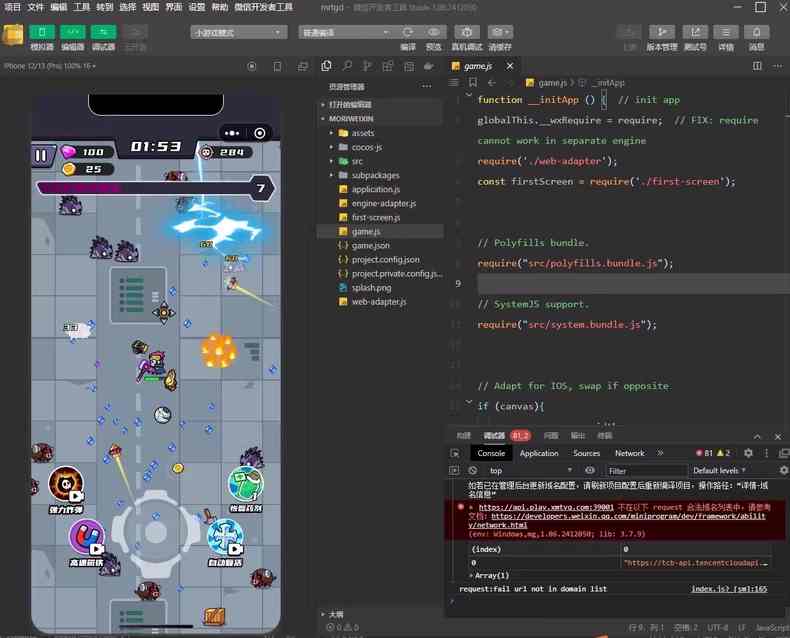Open the 工具 menu
Image resolution: width=790 pixels, height=638 pixels.
coord(82,6)
